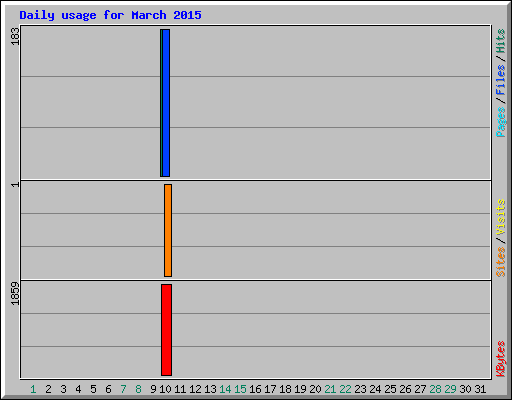Click day '15' on the x-axis
The width and height of the screenshot is (512, 400).
[x=240, y=389]
